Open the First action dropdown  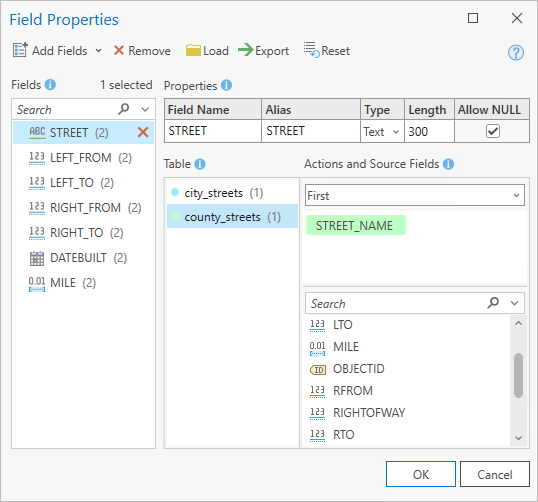click(415, 195)
